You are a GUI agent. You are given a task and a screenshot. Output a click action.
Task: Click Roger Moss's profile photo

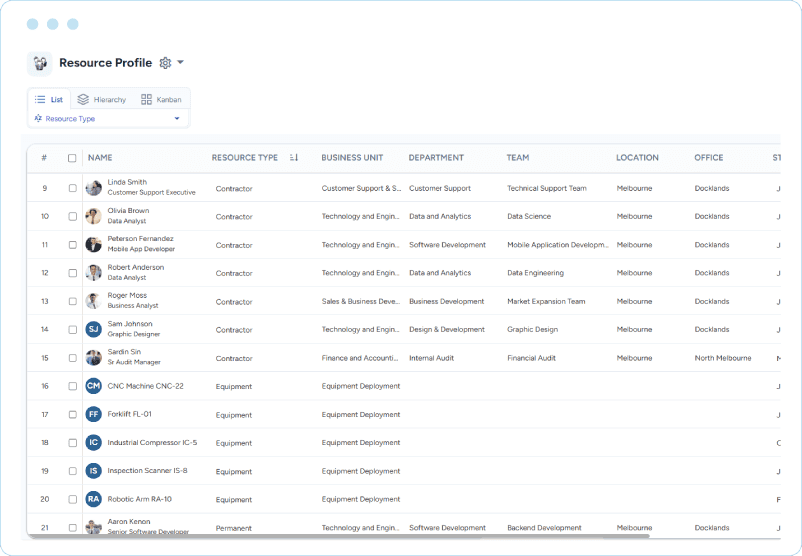coord(93,301)
